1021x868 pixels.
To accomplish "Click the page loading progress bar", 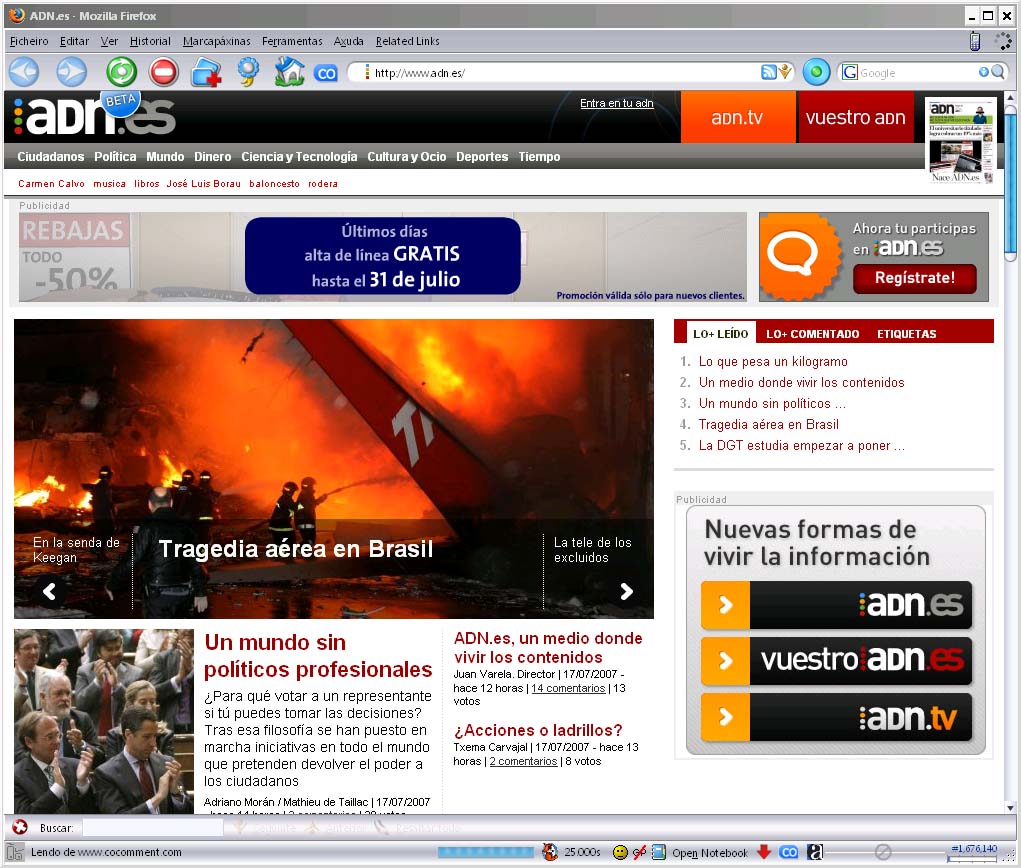I will [486, 852].
